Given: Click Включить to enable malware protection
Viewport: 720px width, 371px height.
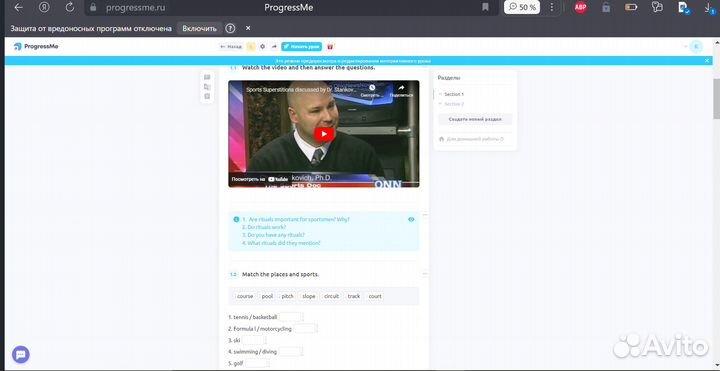Looking at the screenshot, I should [199, 28].
